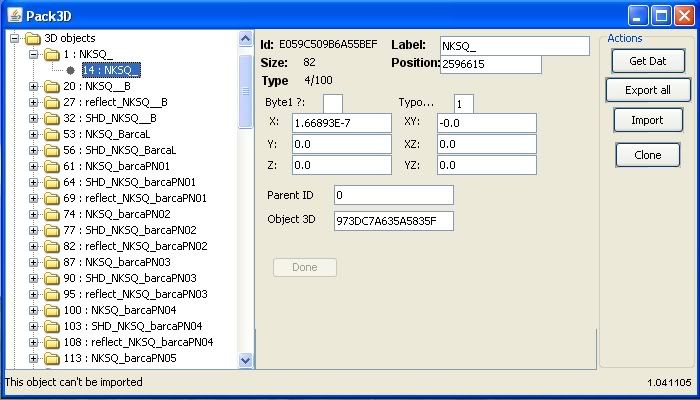
Task: Click folder icon of 100 : NKSQ_barcaPN04
Action: point(52,310)
